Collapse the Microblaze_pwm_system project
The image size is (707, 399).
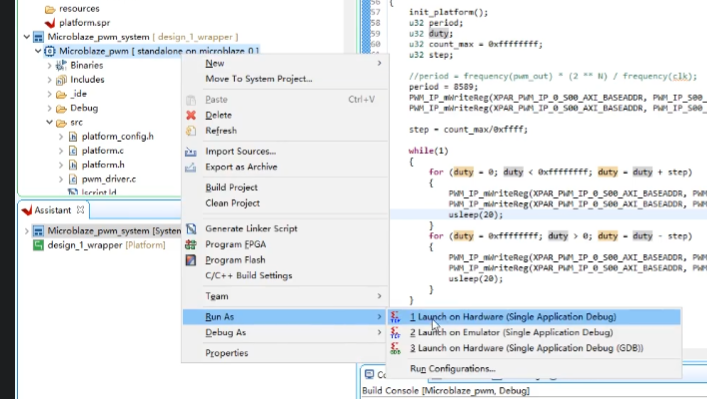coord(27,37)
